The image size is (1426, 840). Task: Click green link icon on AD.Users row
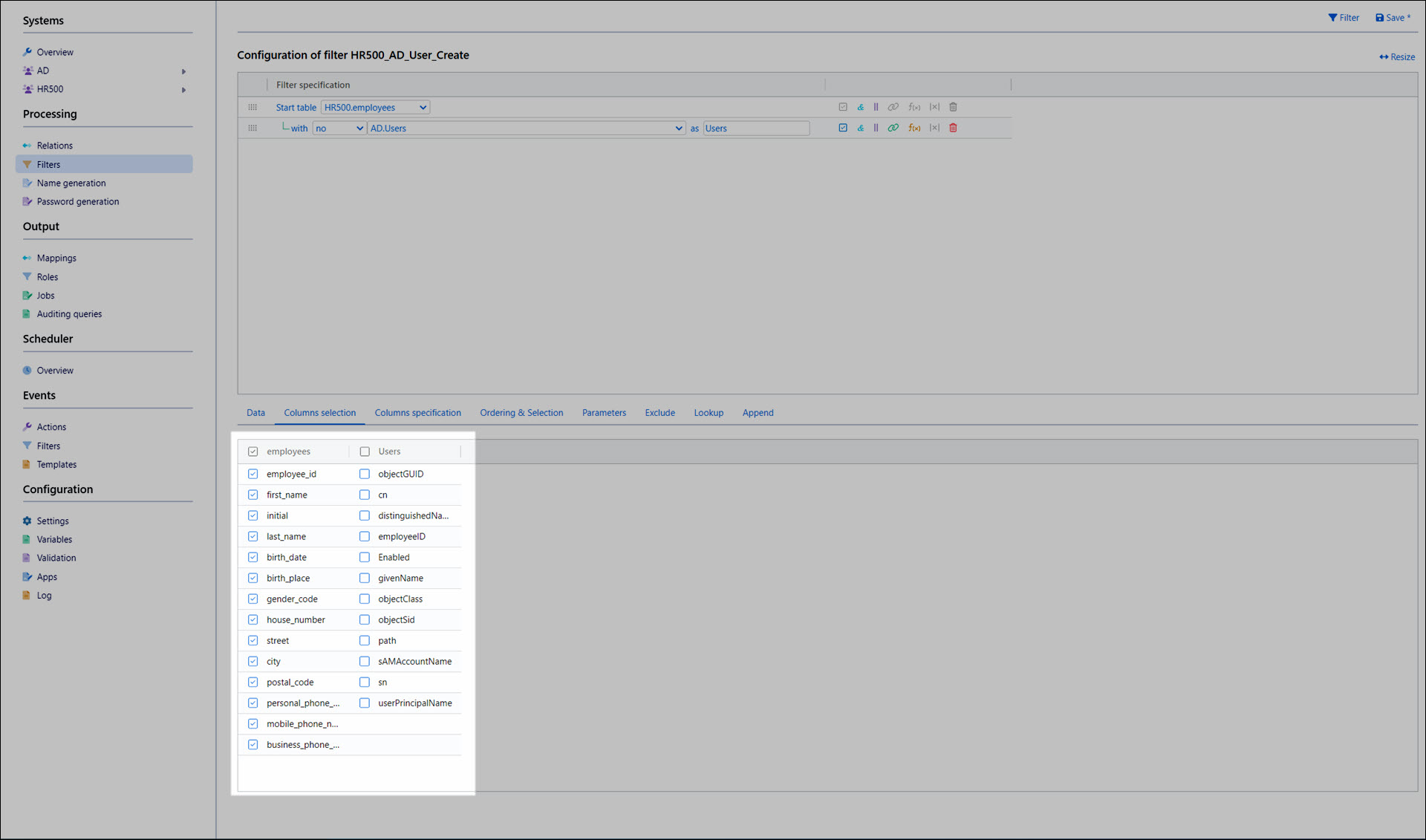[x=893, y=128]
